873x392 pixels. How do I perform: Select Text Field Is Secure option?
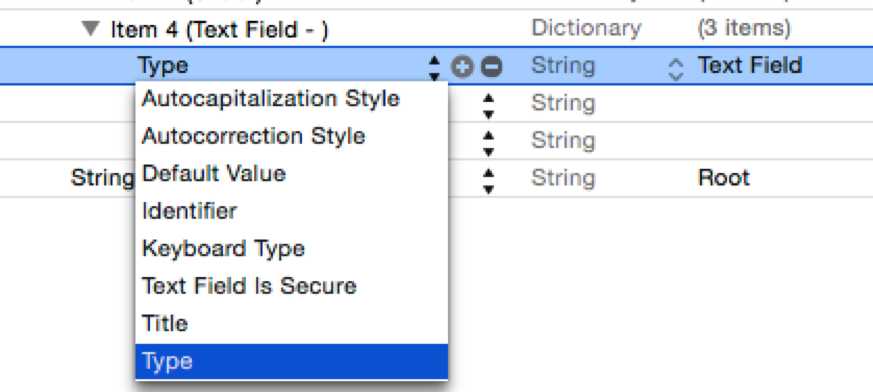tap(249, 286)
